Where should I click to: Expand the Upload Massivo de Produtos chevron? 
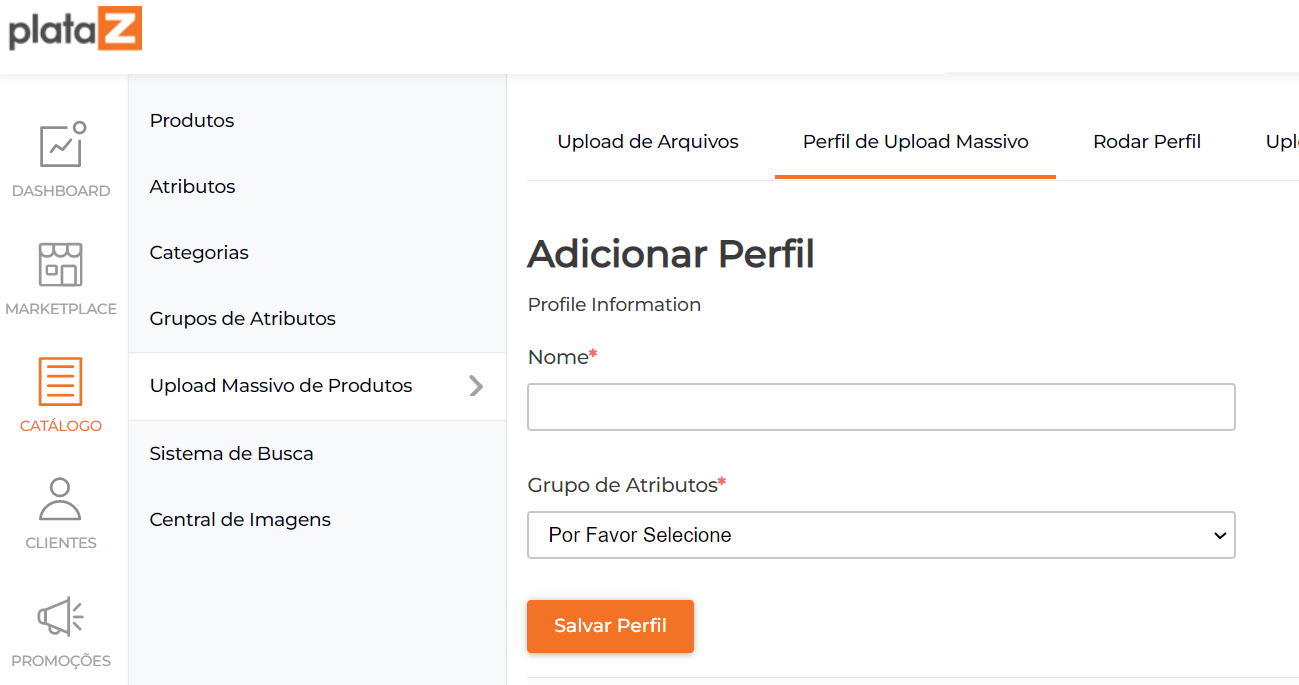point(476,386)
